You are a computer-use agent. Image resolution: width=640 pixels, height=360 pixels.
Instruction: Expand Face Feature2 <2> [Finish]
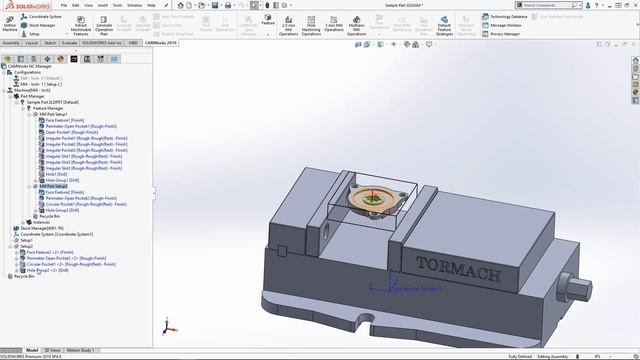tap(17, 252)
